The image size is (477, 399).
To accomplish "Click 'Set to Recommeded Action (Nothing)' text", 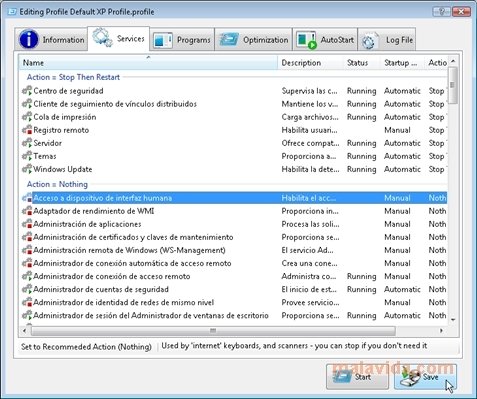I will click(86, 347).
